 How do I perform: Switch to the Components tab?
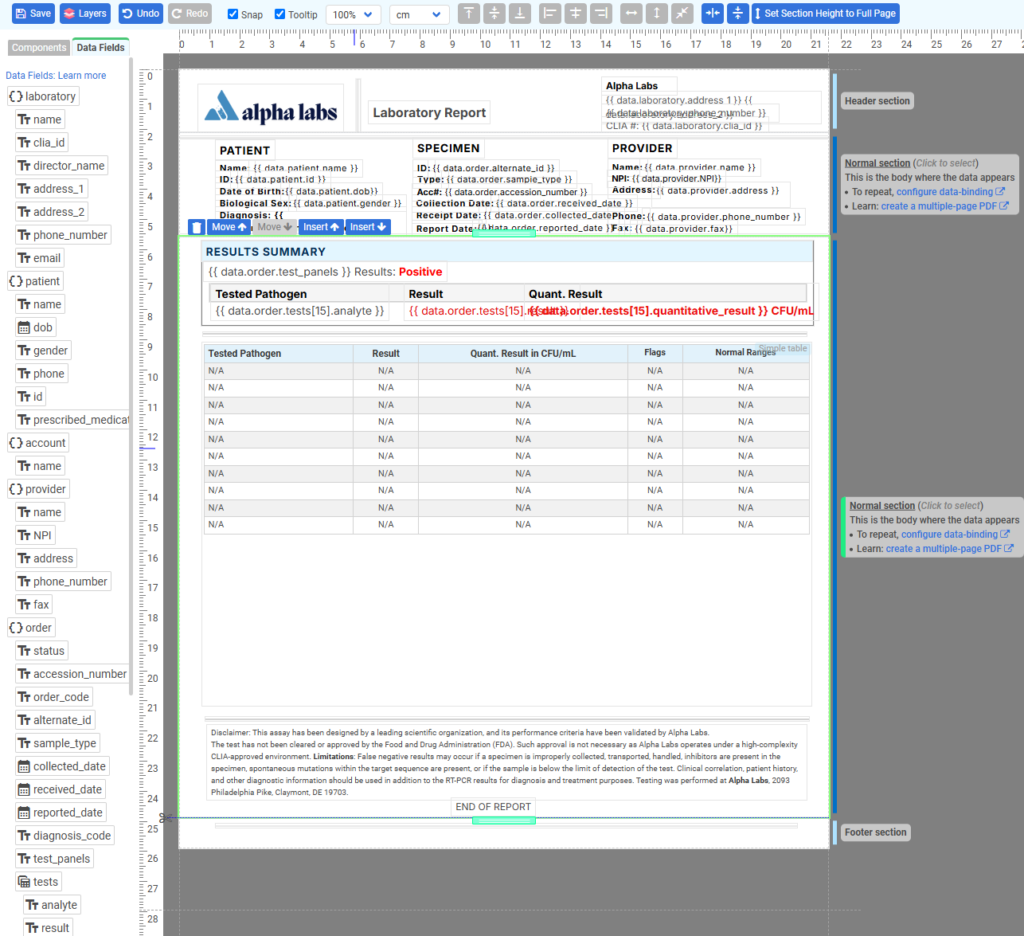39,47
